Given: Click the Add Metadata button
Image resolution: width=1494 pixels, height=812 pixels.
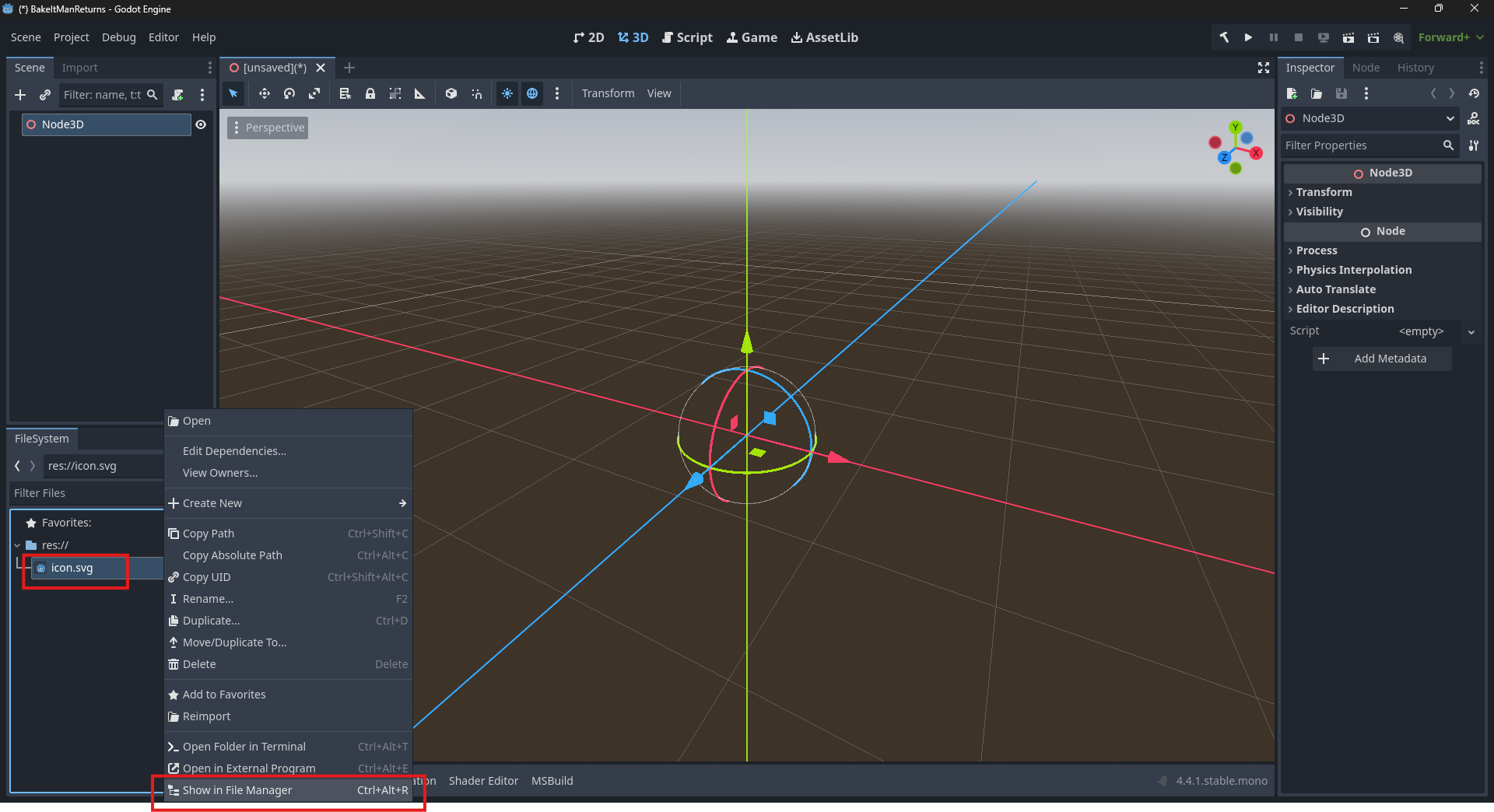Looking at the screenshot, I should (x=1382, y=359).
